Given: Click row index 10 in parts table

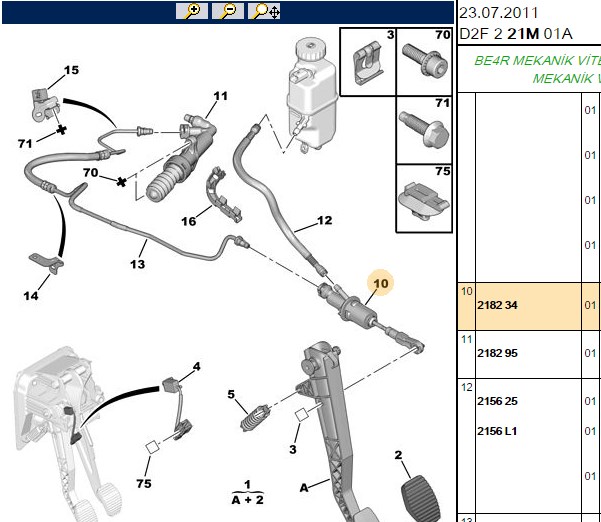Looking at the screenshot, I should point(466,292).
